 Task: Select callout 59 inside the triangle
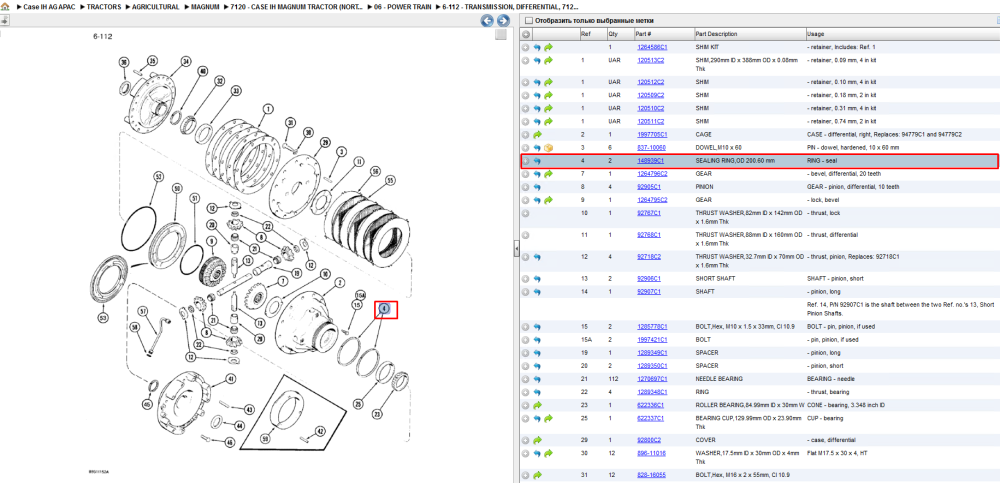(265, 440)
